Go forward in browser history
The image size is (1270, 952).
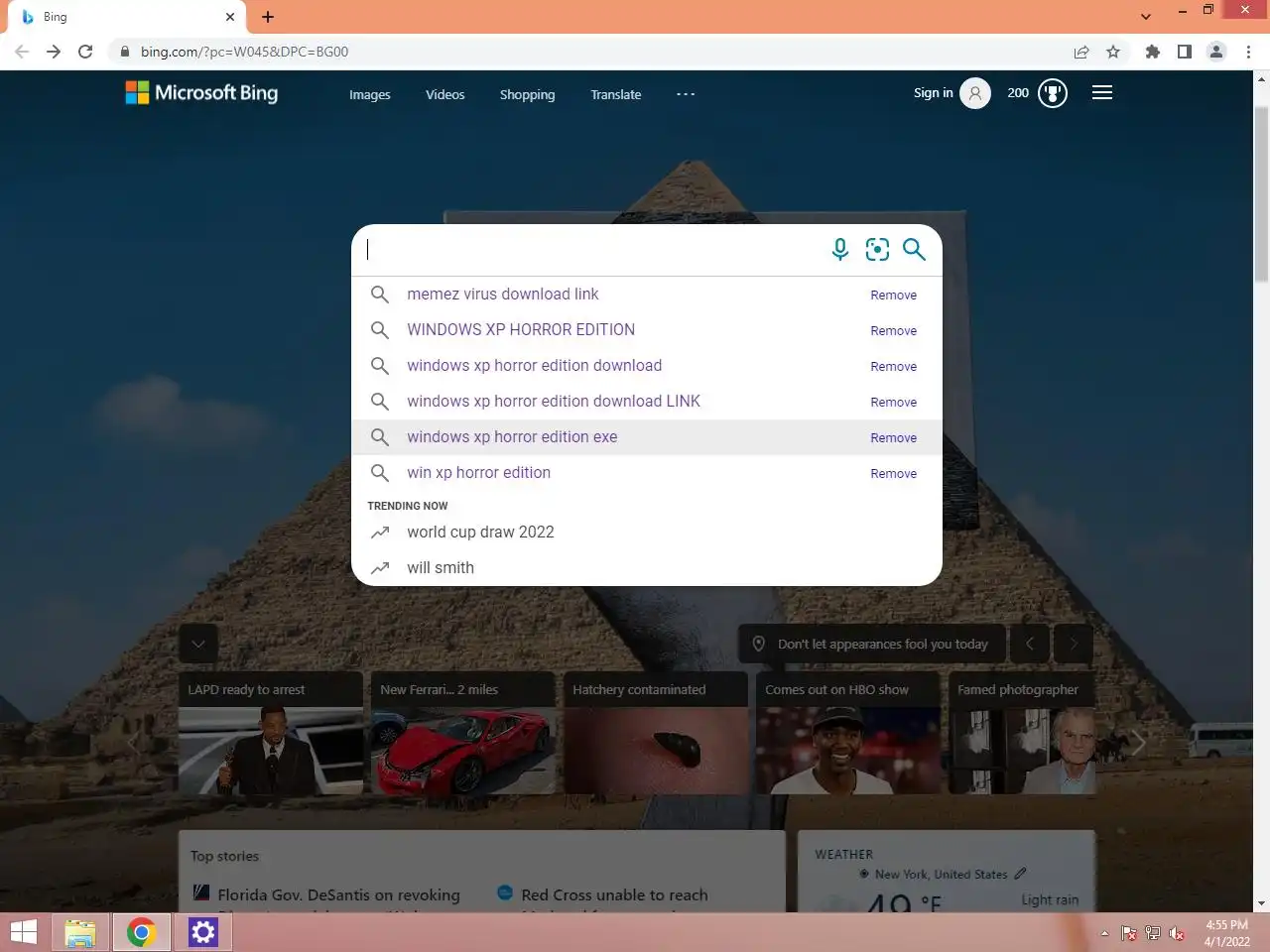point(54,52)
